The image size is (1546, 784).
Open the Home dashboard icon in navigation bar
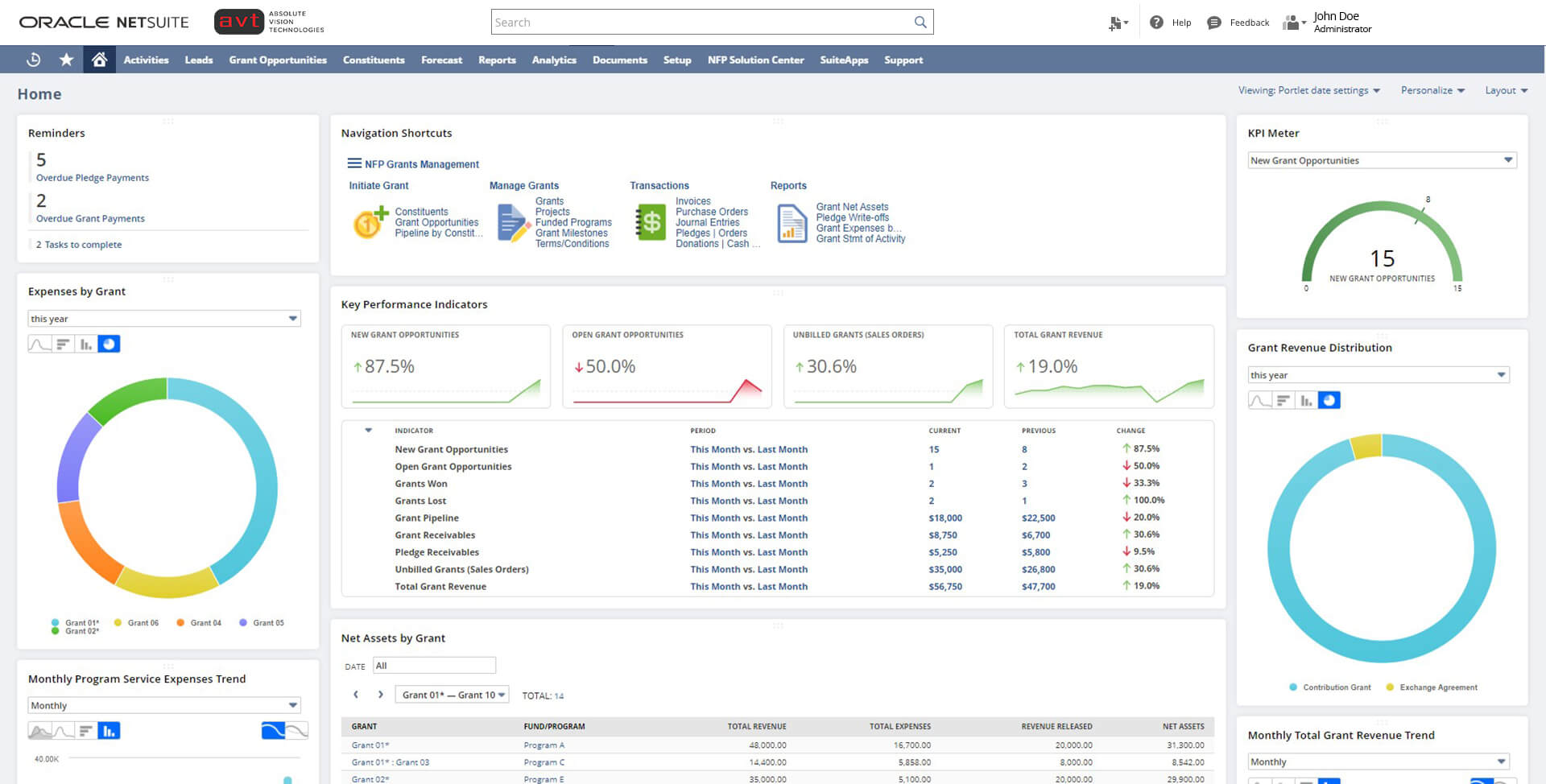pos(99,59)
